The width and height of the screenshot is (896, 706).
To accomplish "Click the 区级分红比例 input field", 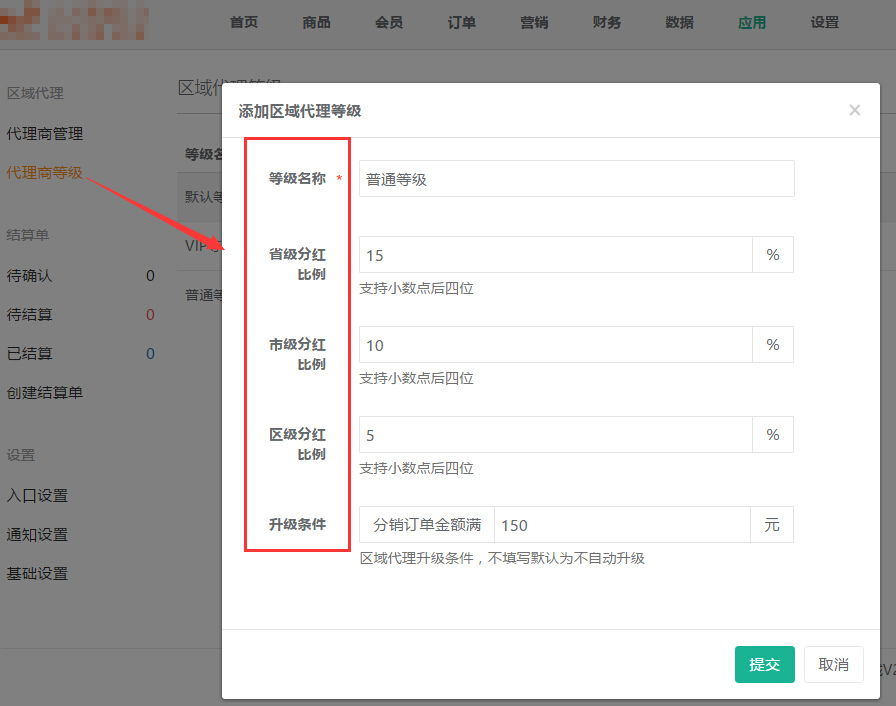I will pyautogui.click(x=555, y=435).
